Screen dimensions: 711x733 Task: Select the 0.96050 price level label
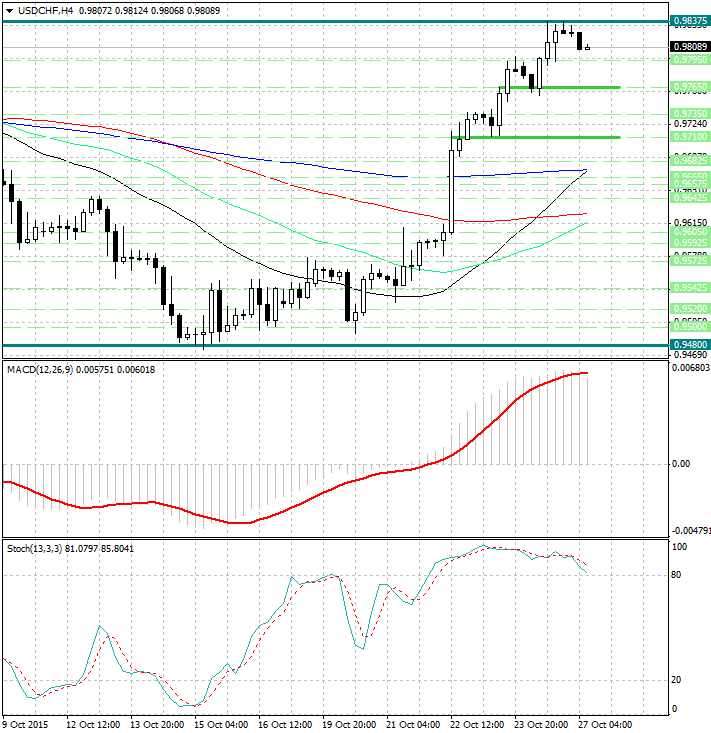click(x=690, y=232)
